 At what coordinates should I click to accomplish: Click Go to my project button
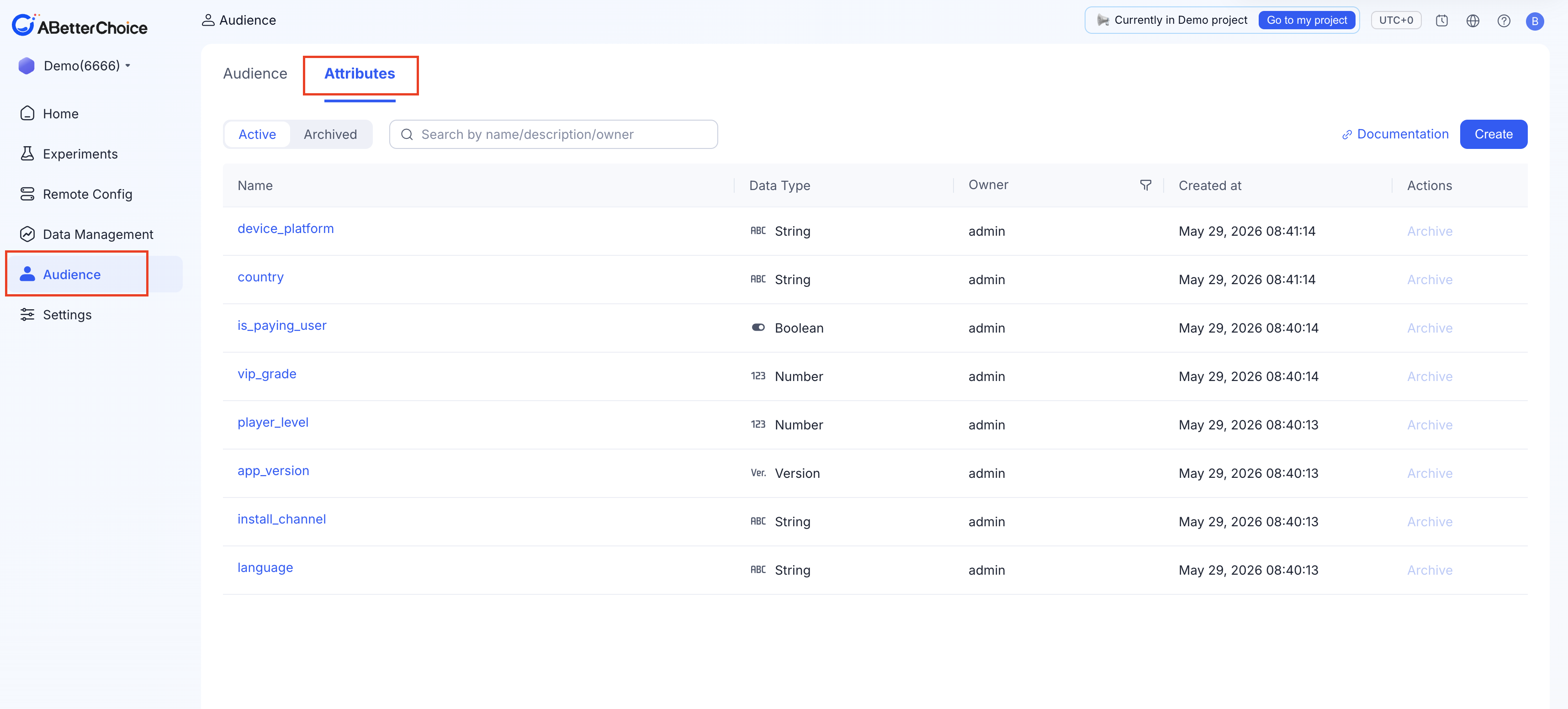(1307, 20)
